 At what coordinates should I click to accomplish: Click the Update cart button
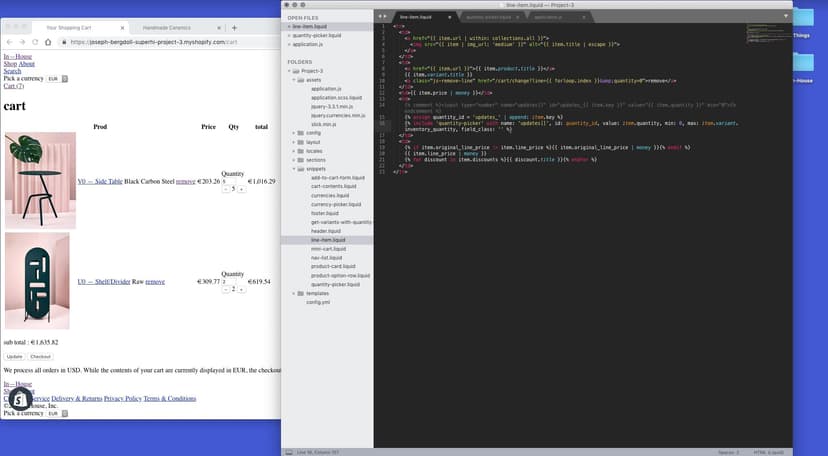point(14,356)
